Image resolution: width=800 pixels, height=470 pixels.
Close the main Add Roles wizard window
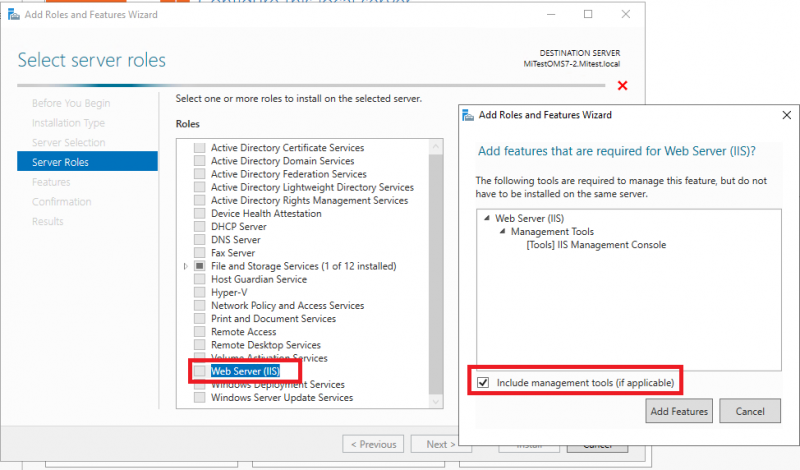pyautogui.click(x=626, y=14)
